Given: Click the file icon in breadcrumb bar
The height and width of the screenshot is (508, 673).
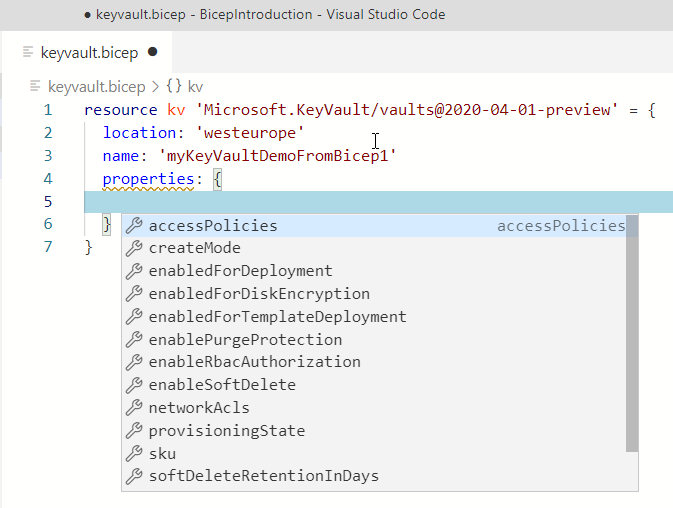Looking at the screenshot, I should 36,87.
